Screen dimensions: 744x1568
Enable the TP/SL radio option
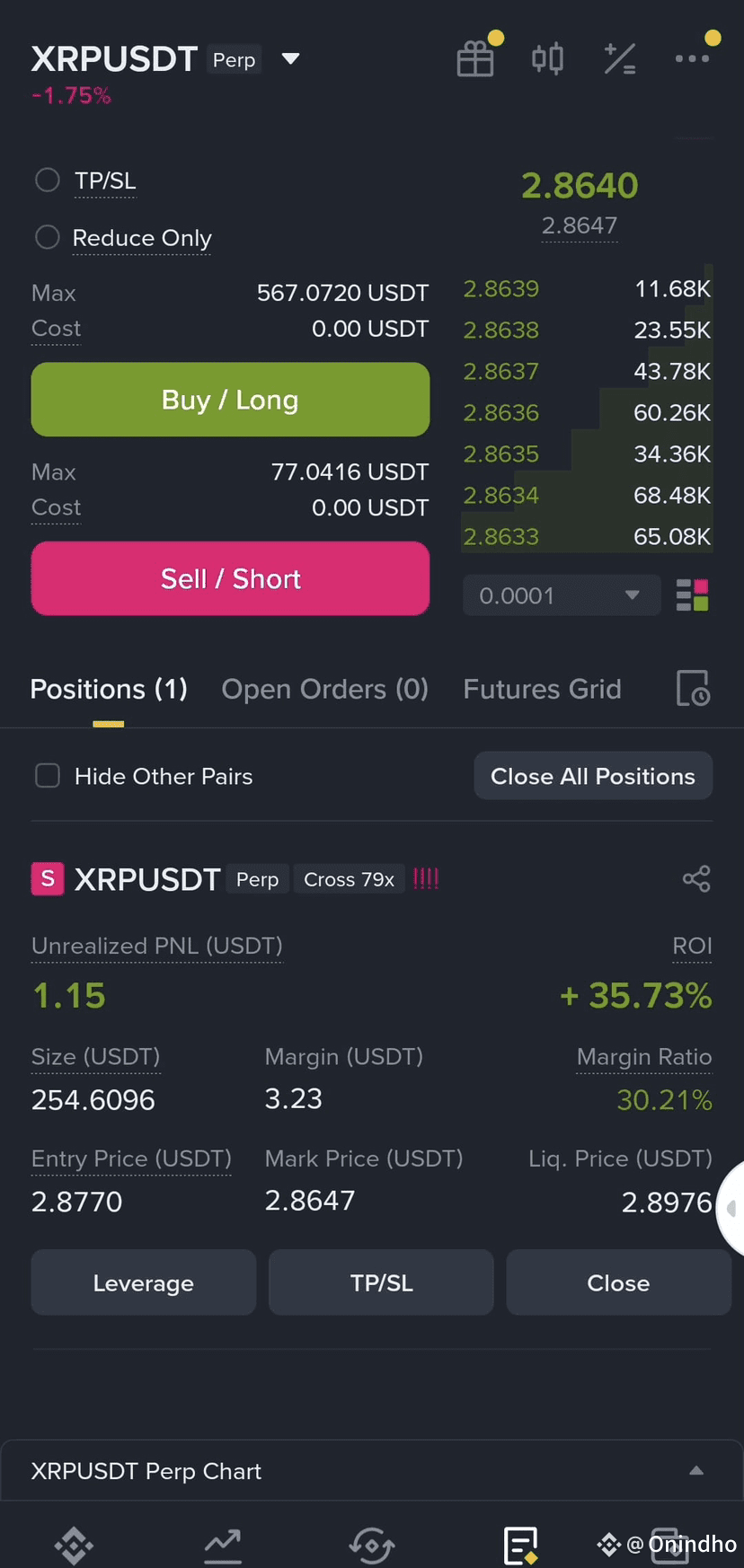click(x=47, y=181)
